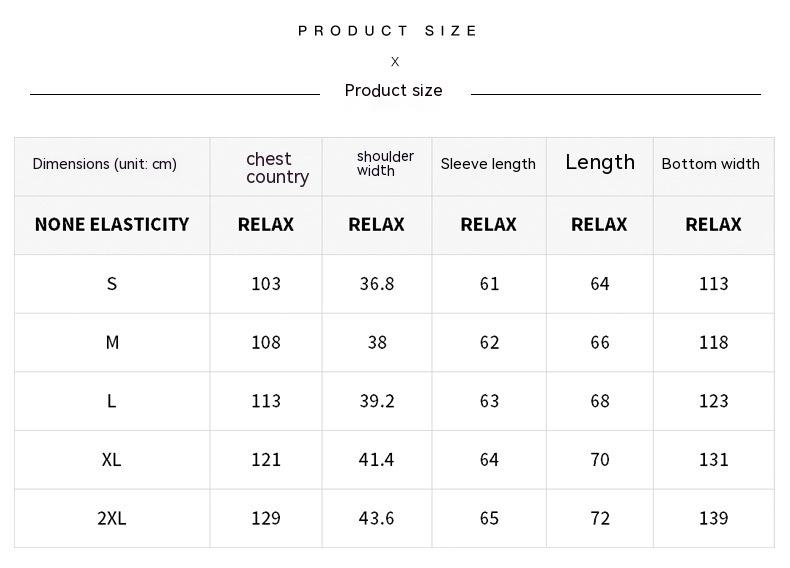Select the 39.2 shoulder width cell

pos(377,401)
